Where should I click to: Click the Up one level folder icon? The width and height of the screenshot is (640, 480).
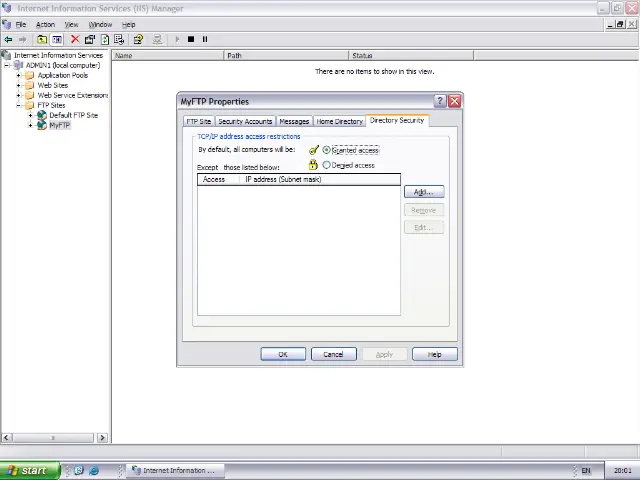point(42,40)
